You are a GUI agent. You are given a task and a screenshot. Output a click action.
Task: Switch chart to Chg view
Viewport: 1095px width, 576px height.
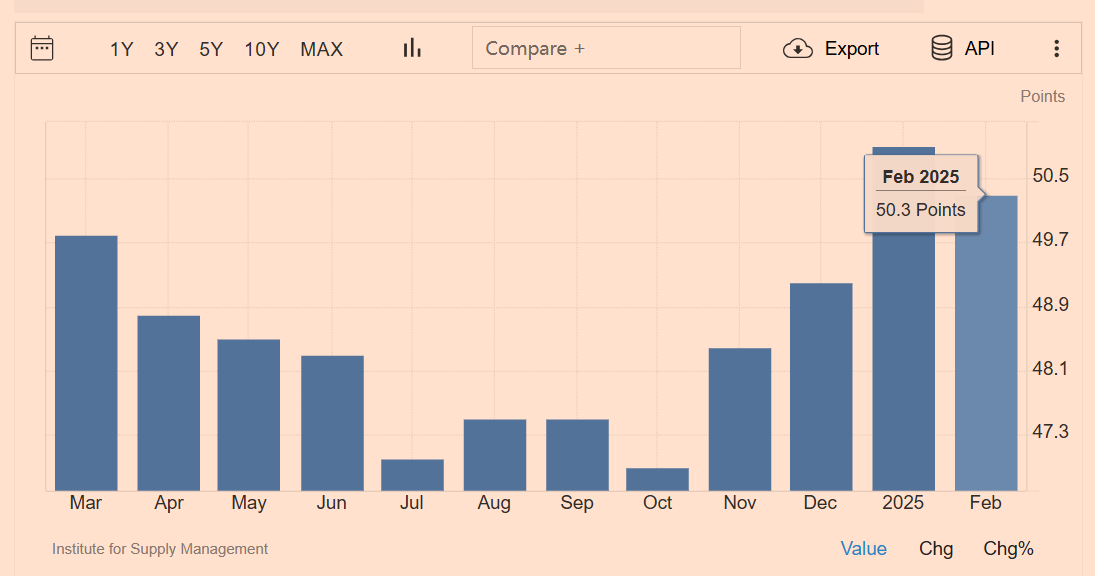coord(936,548)
